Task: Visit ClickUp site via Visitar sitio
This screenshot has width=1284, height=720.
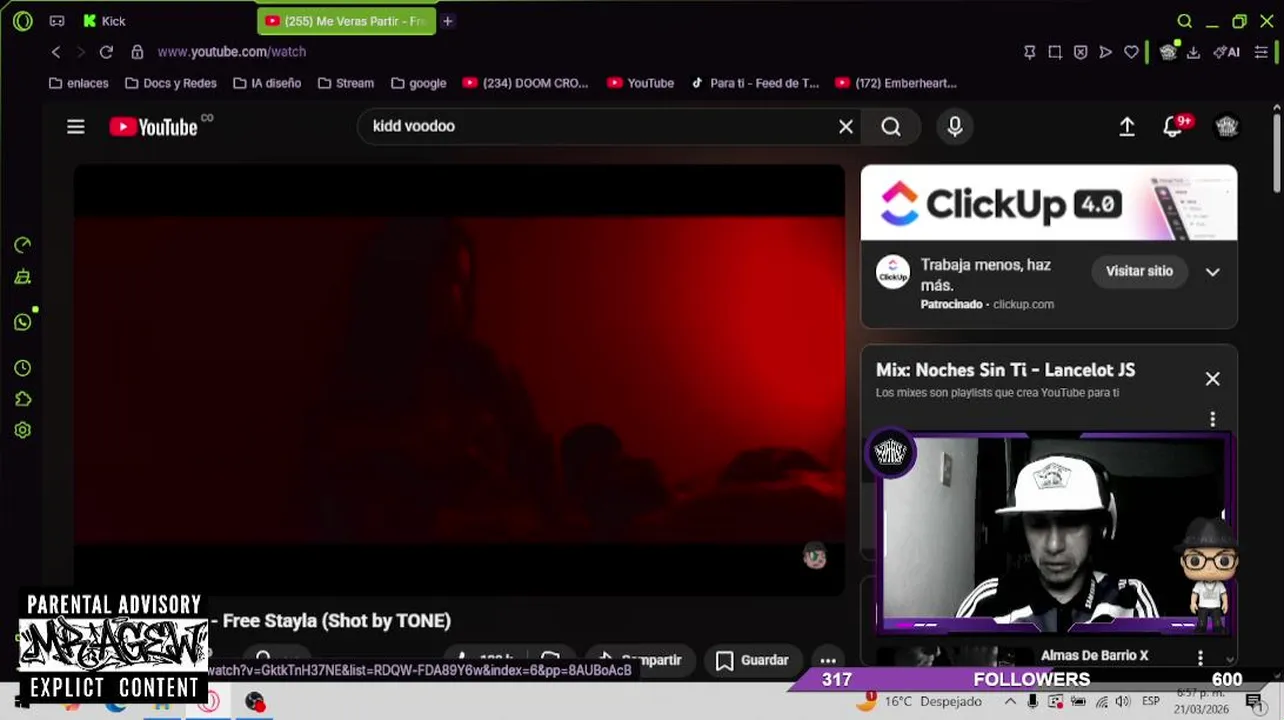Action: [x=1139, y=271]
